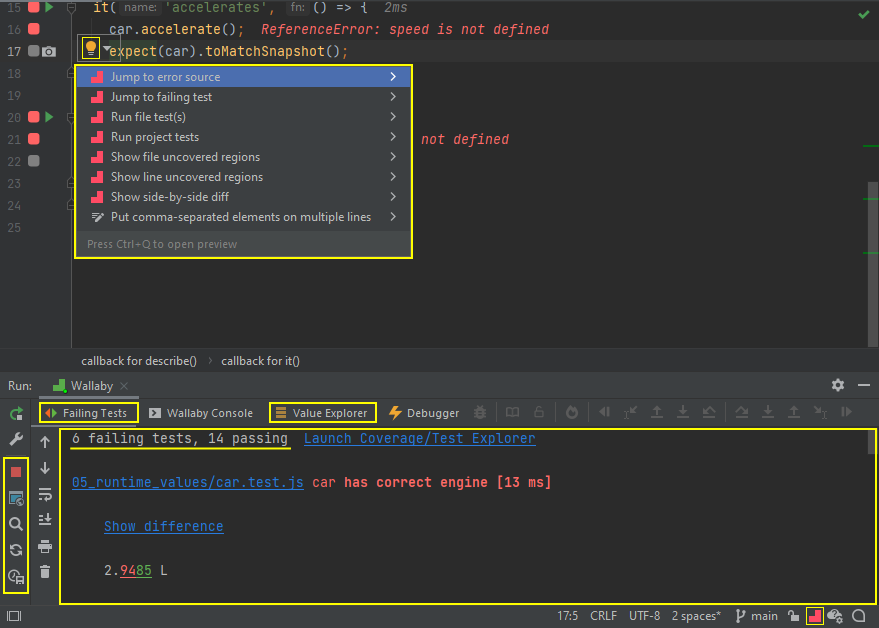Click the green inspection checkmark at editor top-right
The height and width of the screenshot is (628, 879).
(x=864, y=15)
